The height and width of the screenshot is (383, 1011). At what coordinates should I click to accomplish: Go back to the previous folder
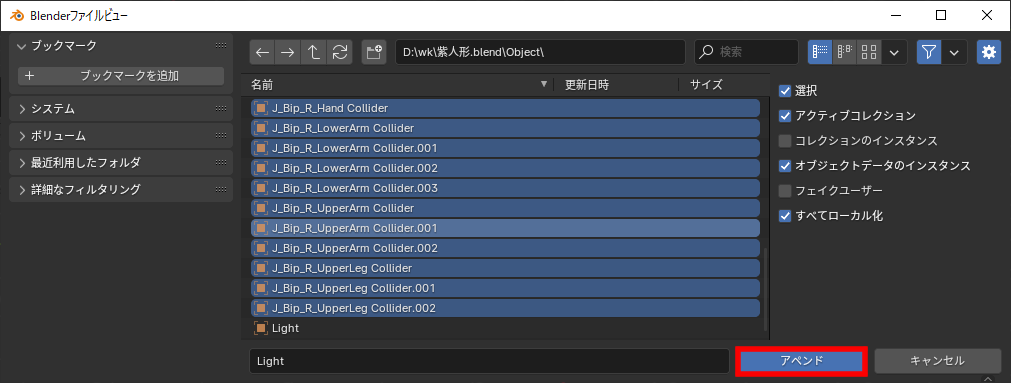[x=262, y=53]
